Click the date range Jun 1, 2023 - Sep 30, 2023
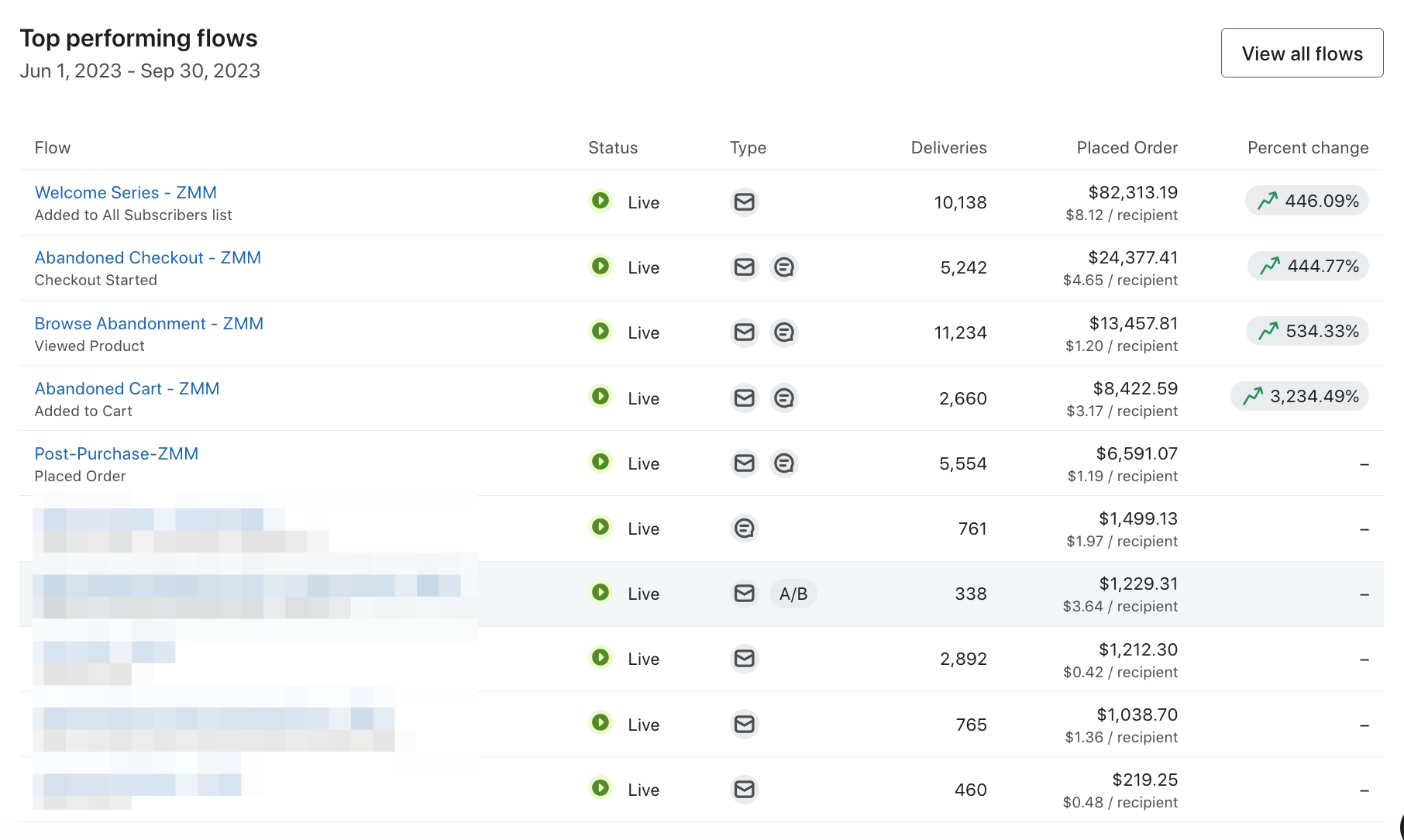Image resolution: width=1404 pixels, height=840 pixels. coord(140,71)
